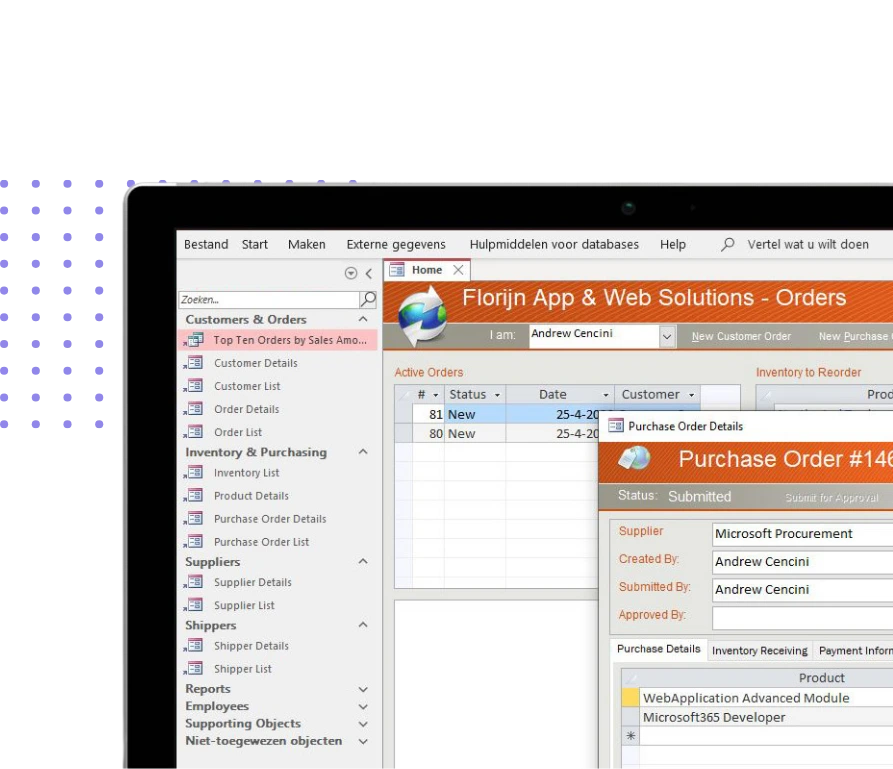Click the New Customer Order link
The width and height of the screenshot is (893, 769).
pos(741,337)
